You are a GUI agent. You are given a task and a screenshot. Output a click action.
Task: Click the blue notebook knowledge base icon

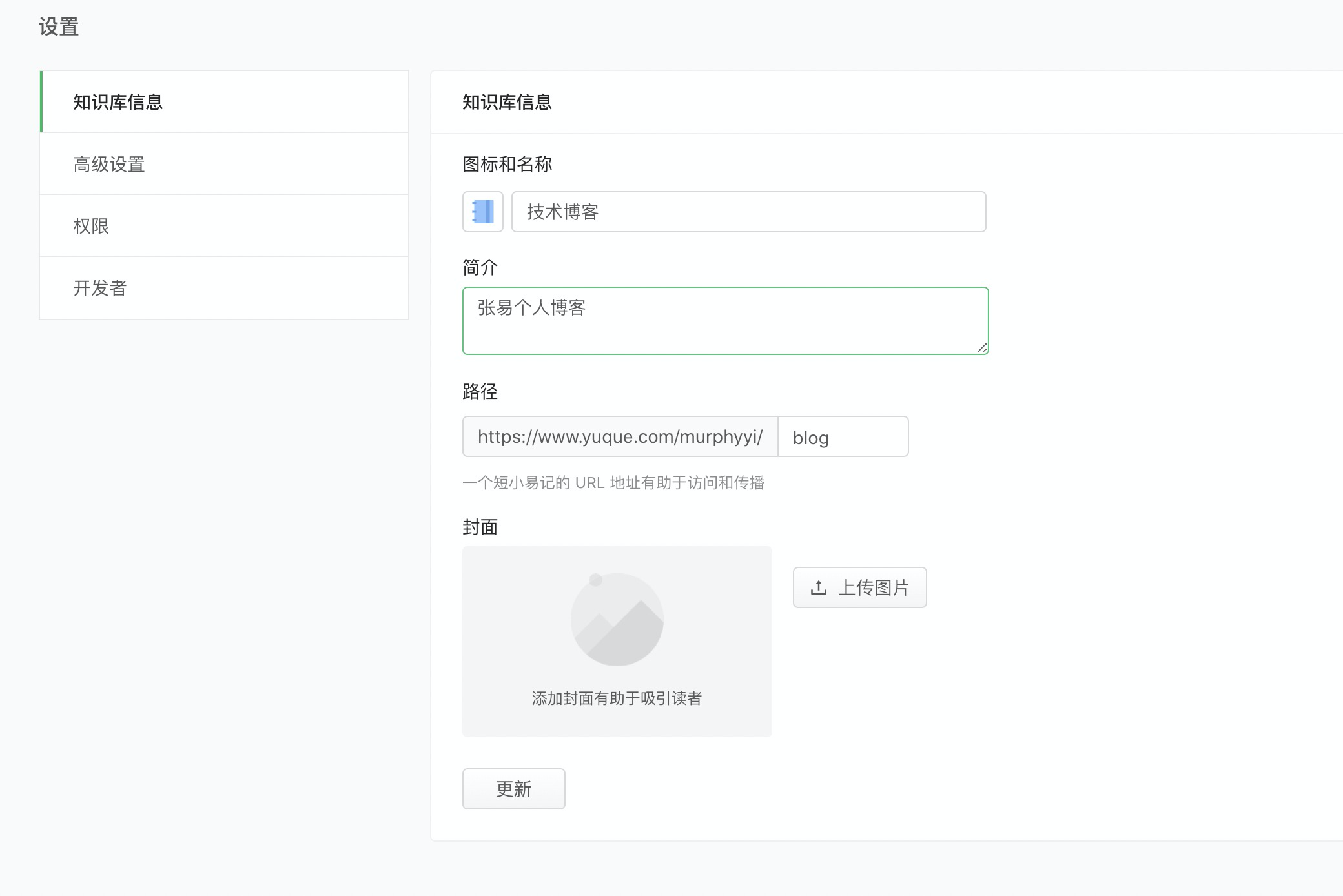click(x=482, y=212)
